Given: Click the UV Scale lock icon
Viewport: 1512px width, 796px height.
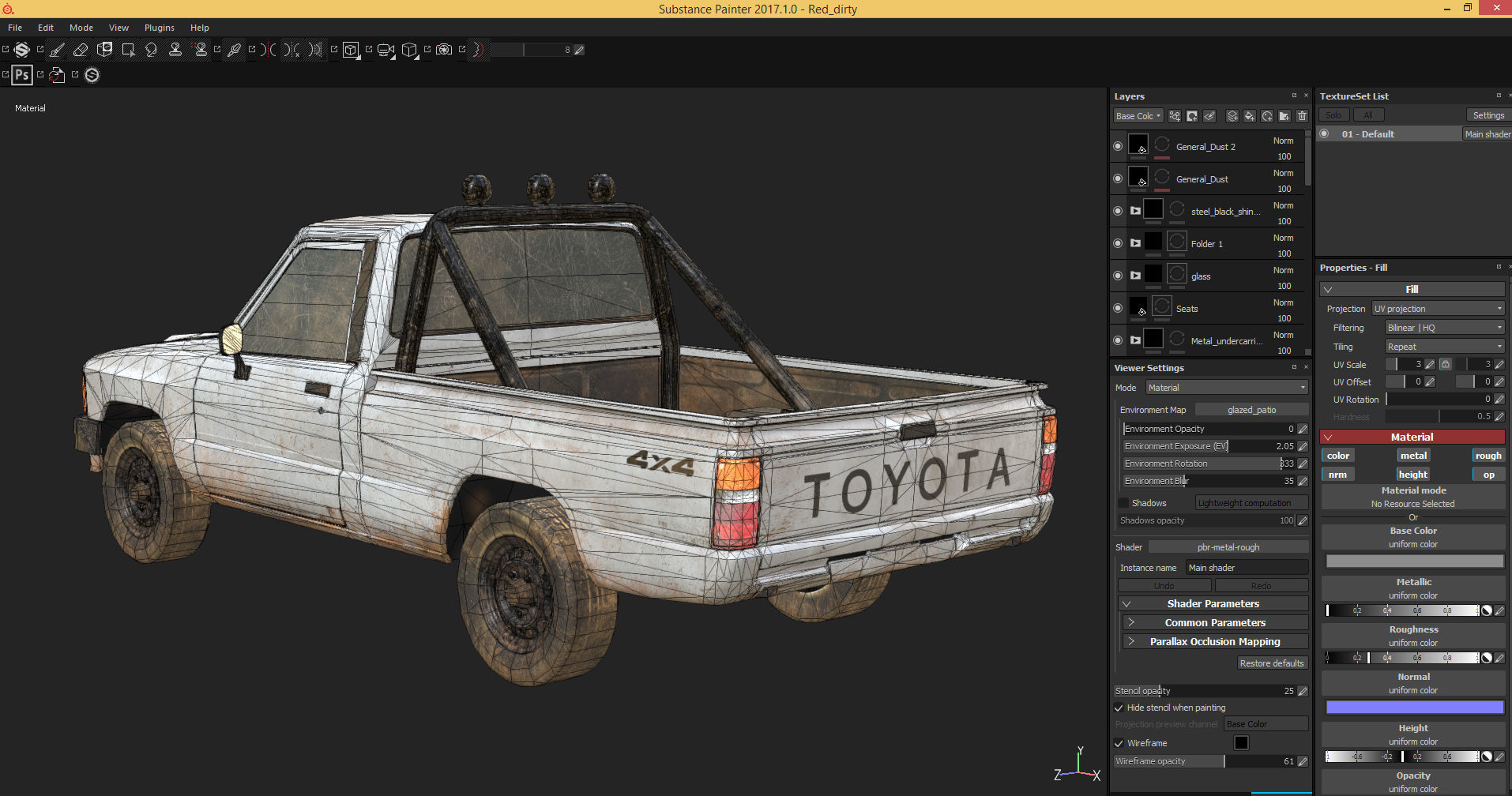Looking at the screenshot, I should click(x=1445, y=364).
